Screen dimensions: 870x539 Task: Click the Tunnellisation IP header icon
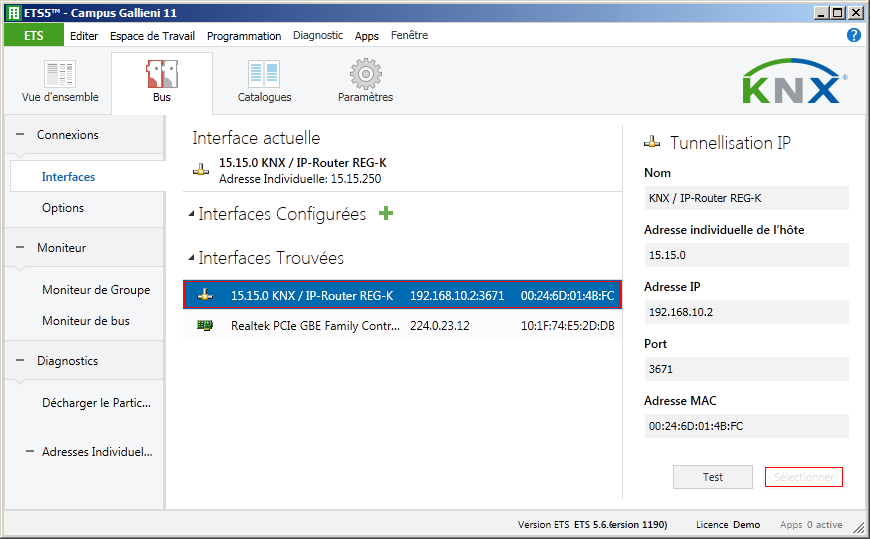(x=652, y=143)
